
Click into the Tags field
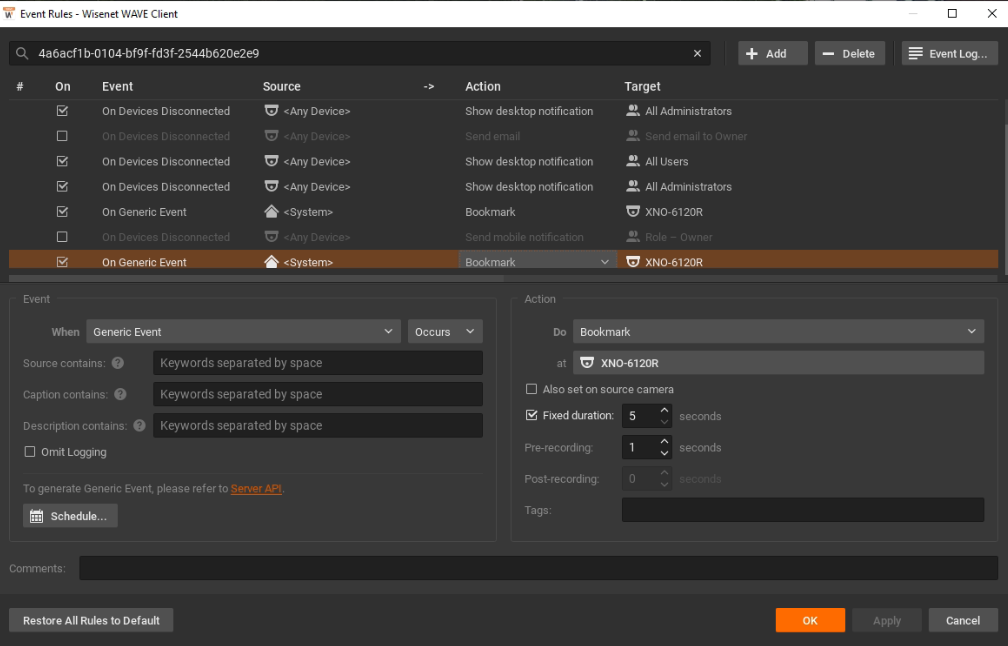pos(803,510)
